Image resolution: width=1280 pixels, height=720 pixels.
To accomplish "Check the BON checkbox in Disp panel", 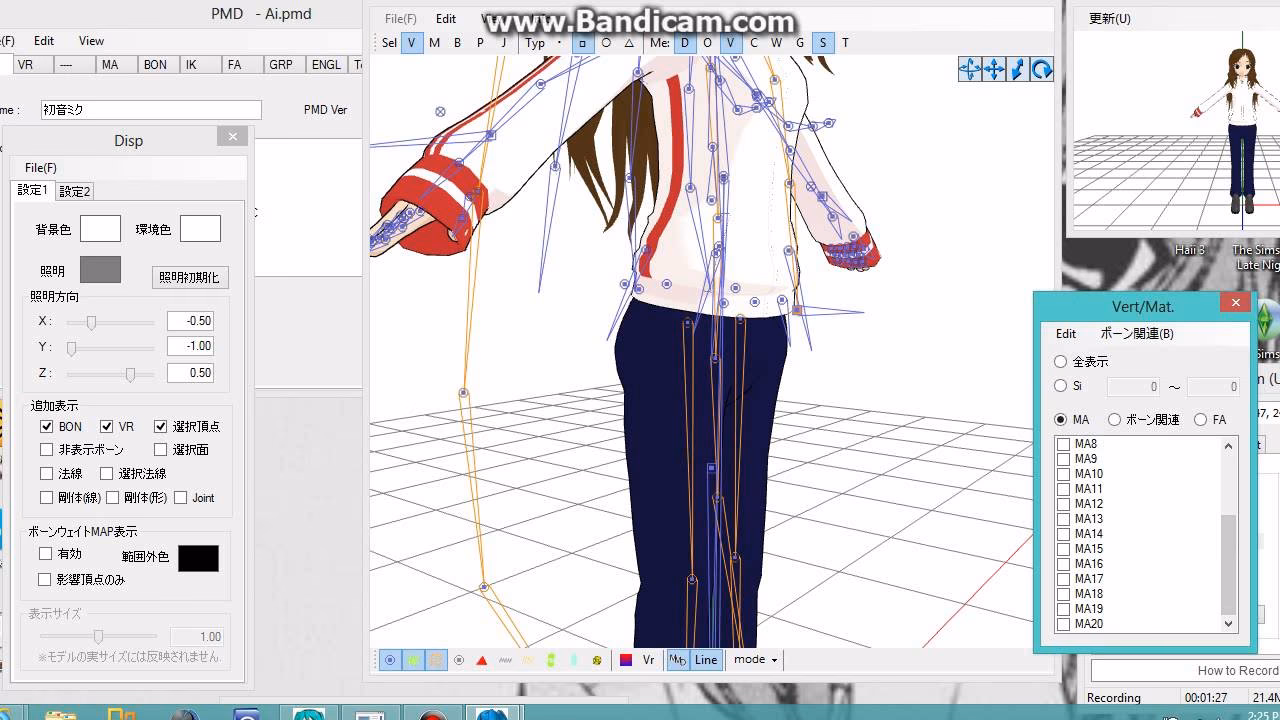I will [x=46, y=427].
